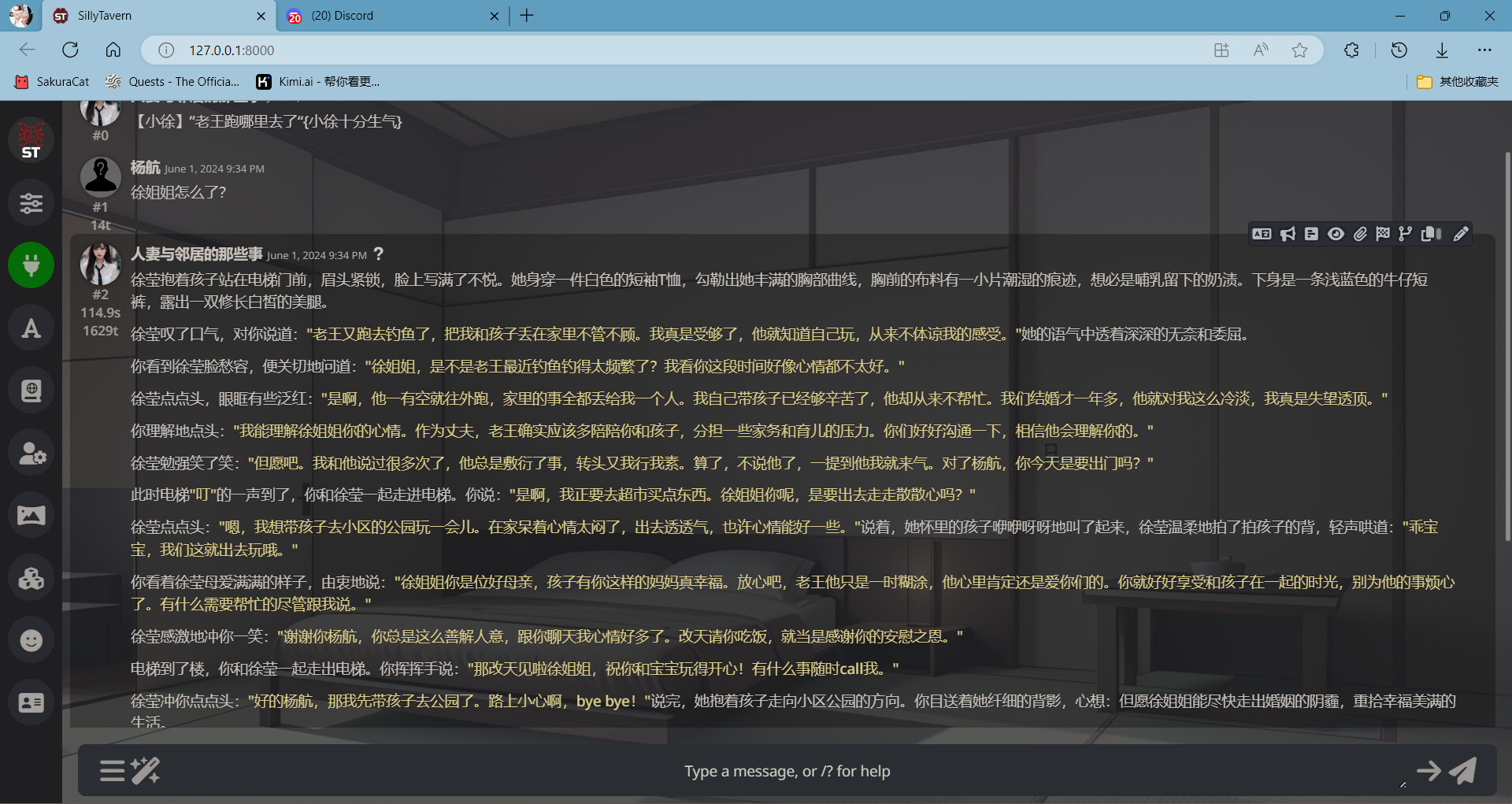Image resolution: width=1512 pixels, height=804 pixels.
Task: Open the background image selector
Action: [x=31, y=516]
